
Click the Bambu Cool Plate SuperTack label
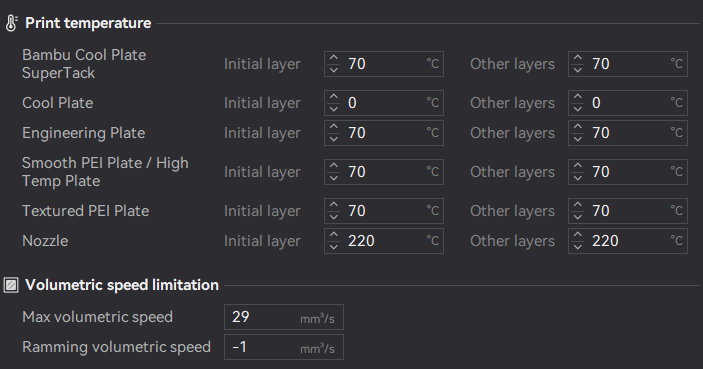pos(84,64)
